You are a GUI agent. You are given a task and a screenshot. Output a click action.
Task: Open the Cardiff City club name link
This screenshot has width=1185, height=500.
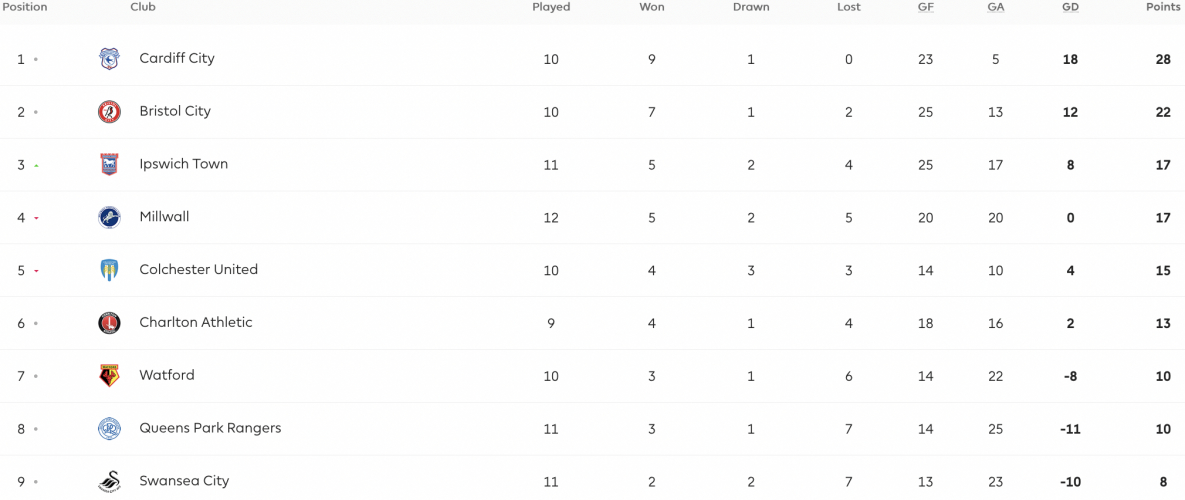177,58
